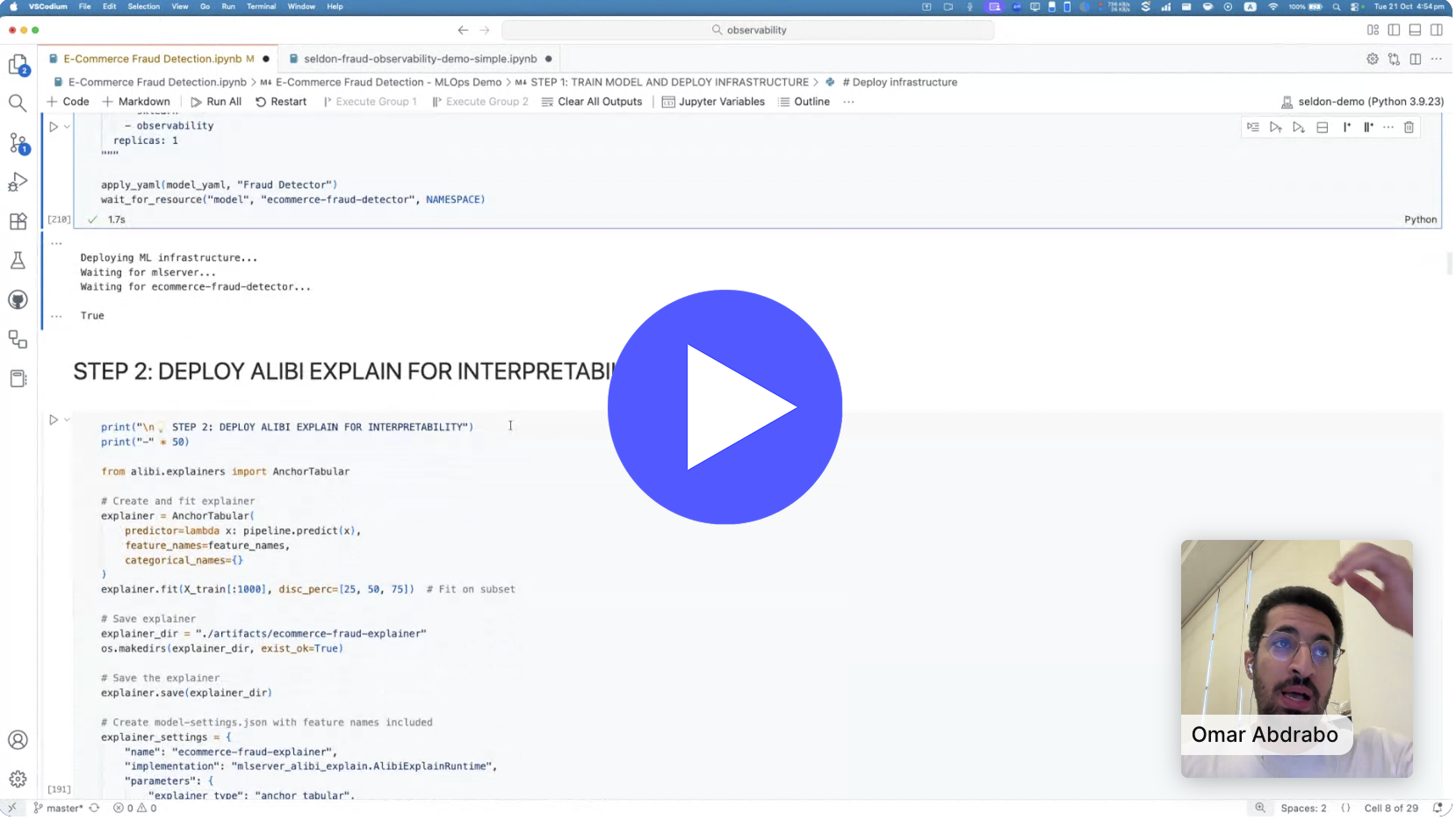The width and height of the screenshot is (1456, 820).
Task: Open the Explorer icon in activity bar
Action: point(18,65)
